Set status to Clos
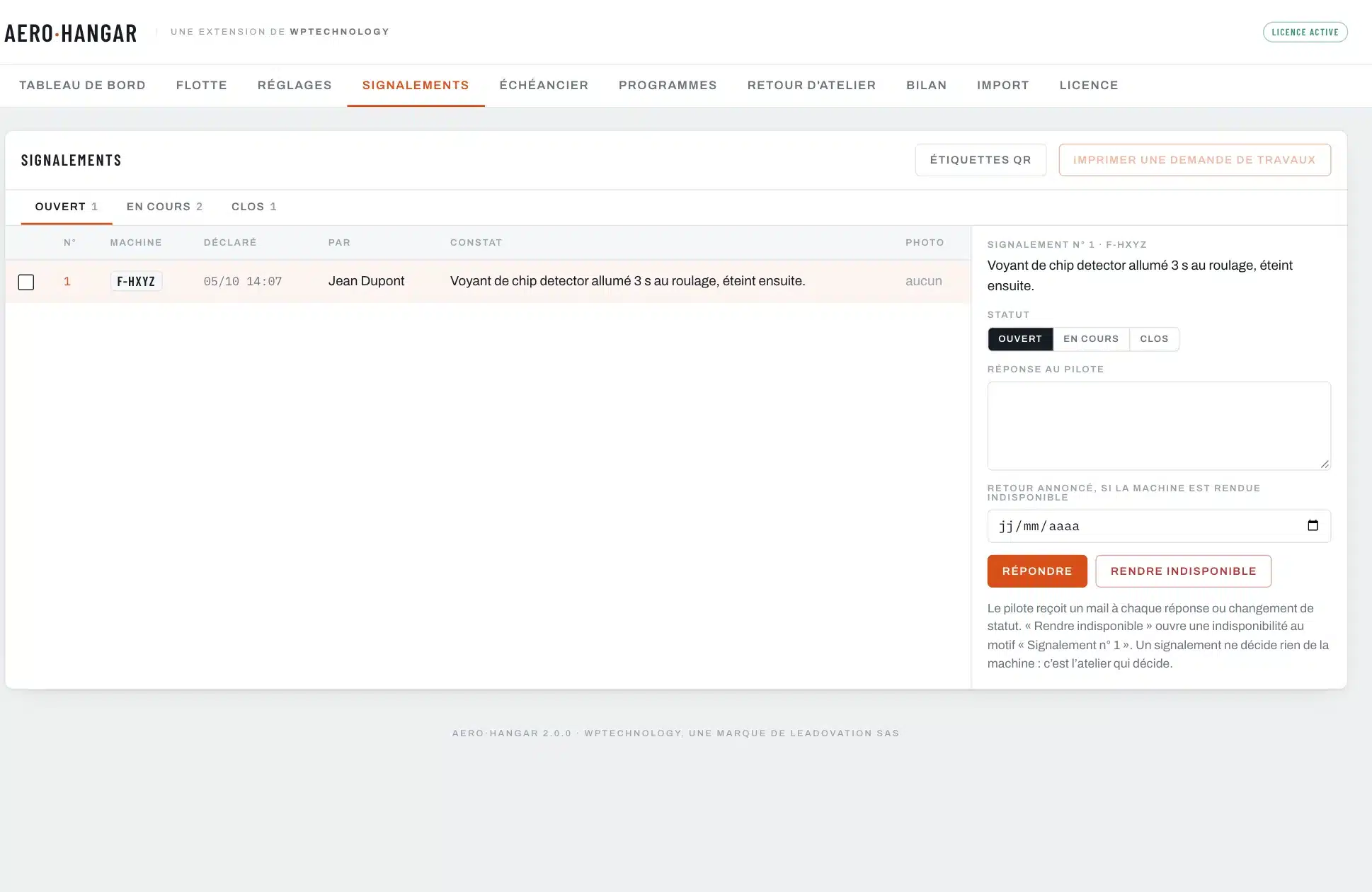 [1154, 339]
